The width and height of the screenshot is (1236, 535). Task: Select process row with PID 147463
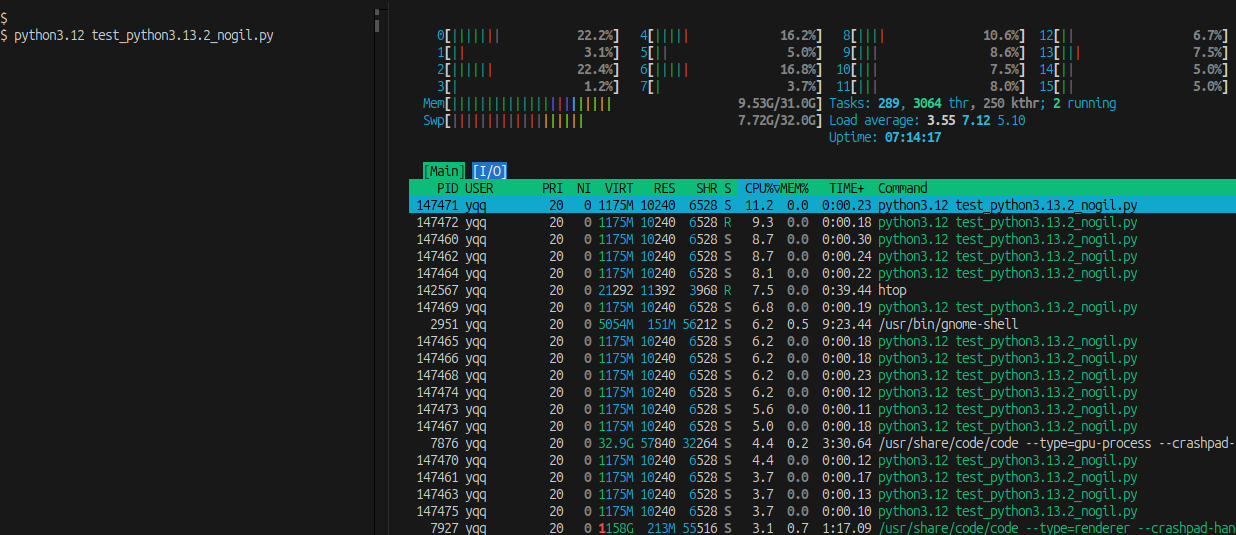(822, 494)
